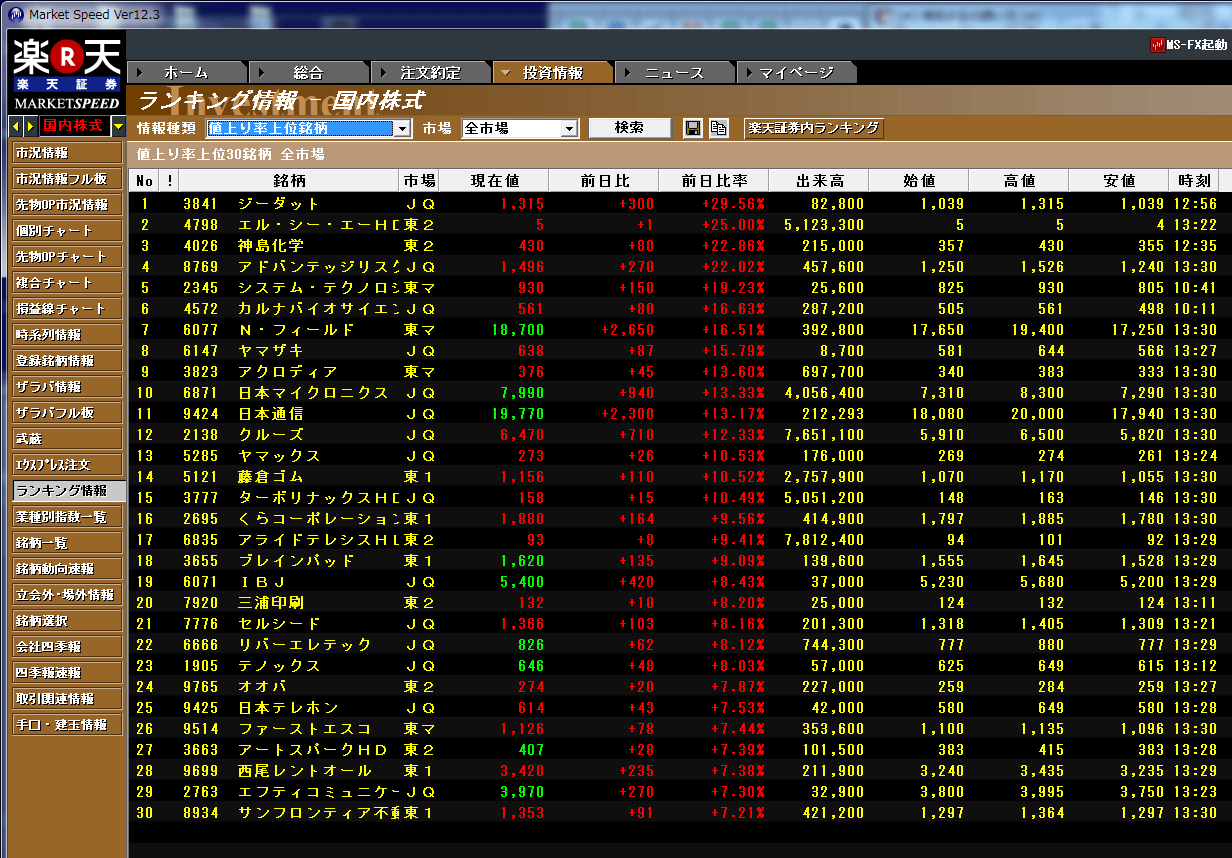
Task: Select the クルーズ stock name
Action: coord(271,435)
